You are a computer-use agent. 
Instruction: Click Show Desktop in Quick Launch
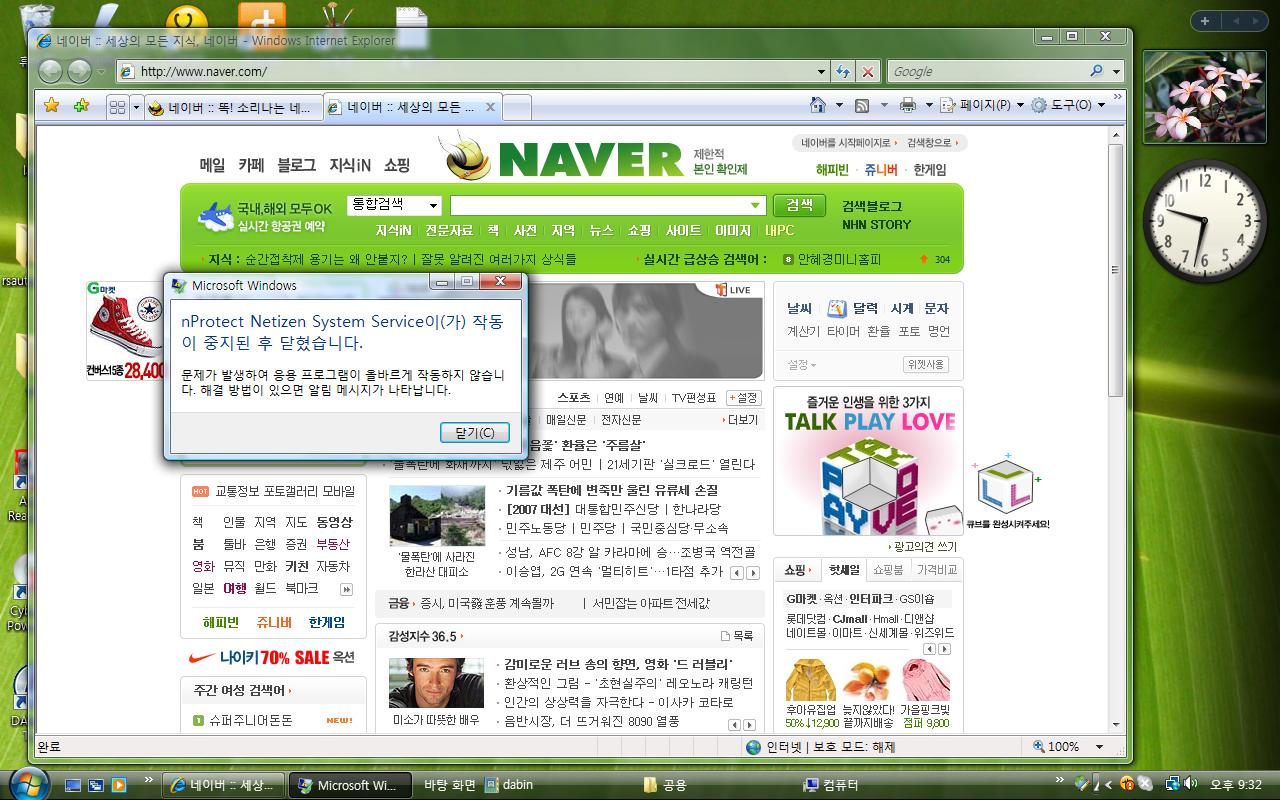coord(73,785)
